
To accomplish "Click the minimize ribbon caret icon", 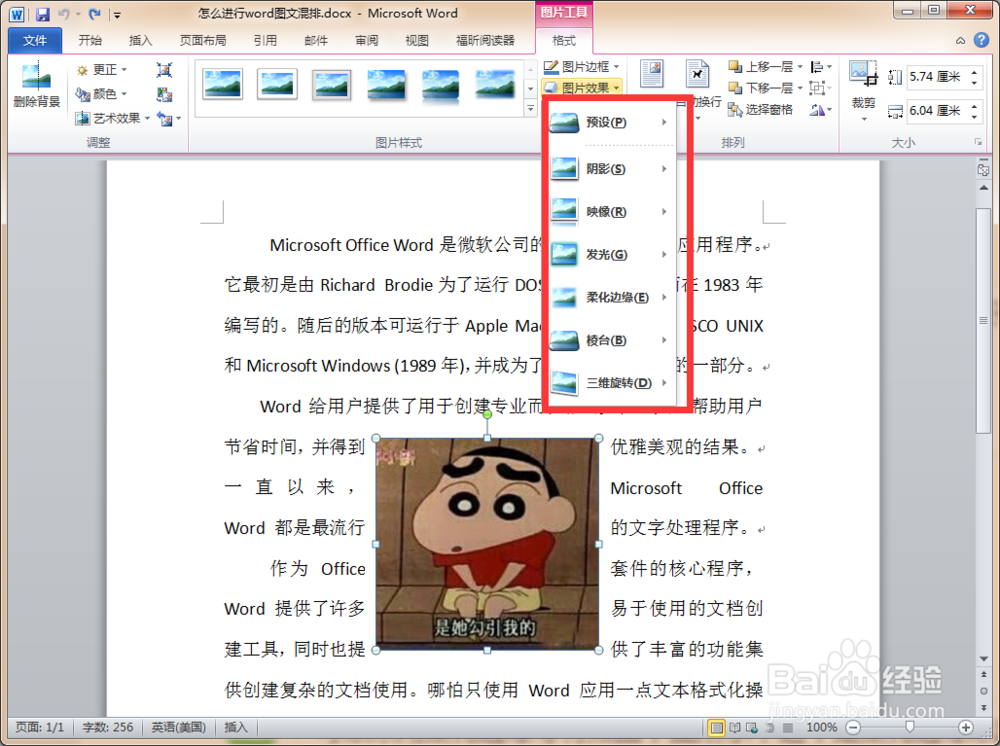I will pos(960,40).
